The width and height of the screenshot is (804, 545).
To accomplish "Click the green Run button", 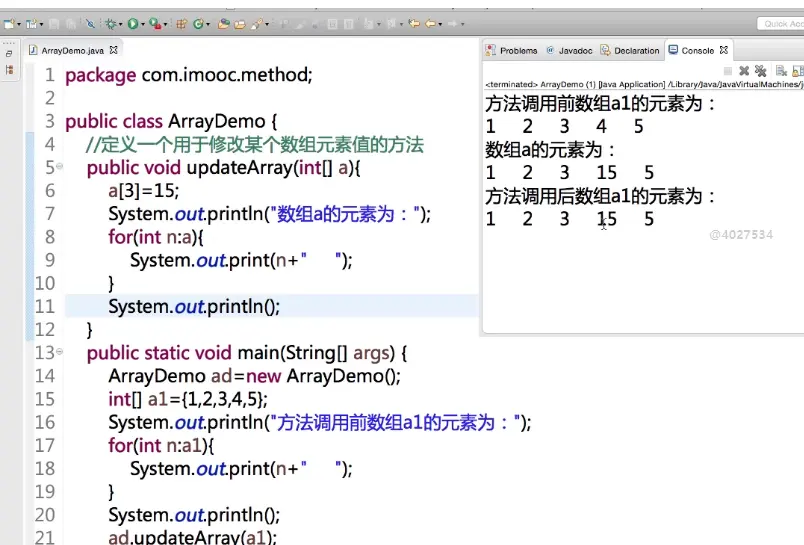I will (132, 23).
